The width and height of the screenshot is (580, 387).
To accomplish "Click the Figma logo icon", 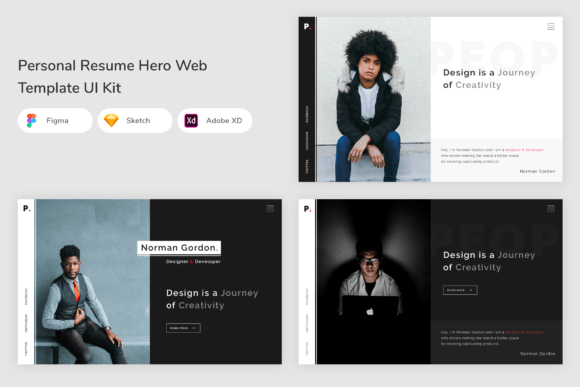I will [31, 121].
